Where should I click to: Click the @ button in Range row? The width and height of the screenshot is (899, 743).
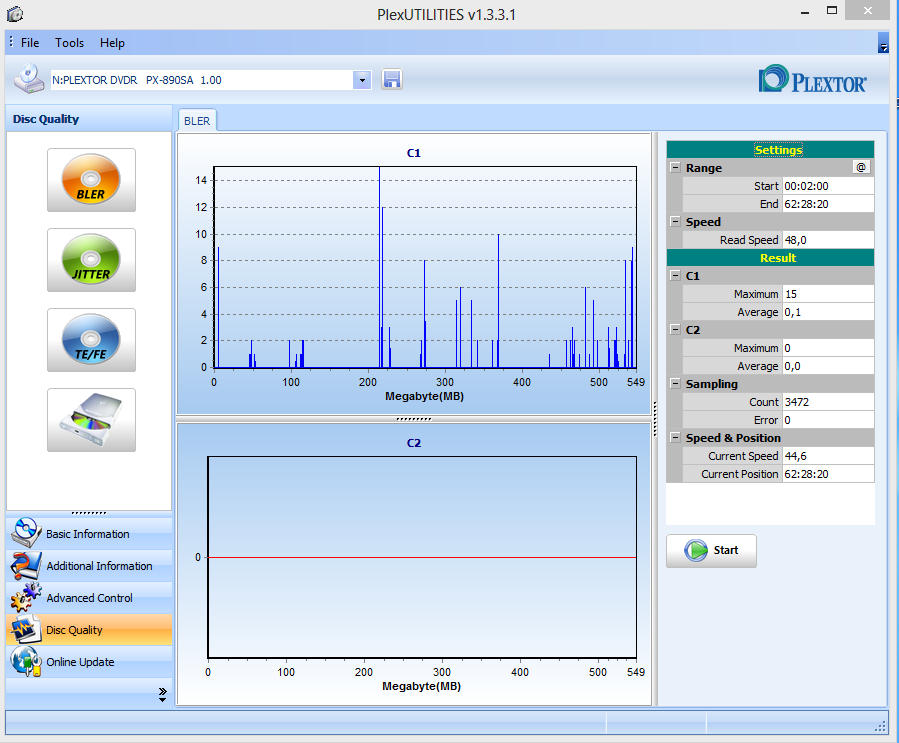[861, 167]
